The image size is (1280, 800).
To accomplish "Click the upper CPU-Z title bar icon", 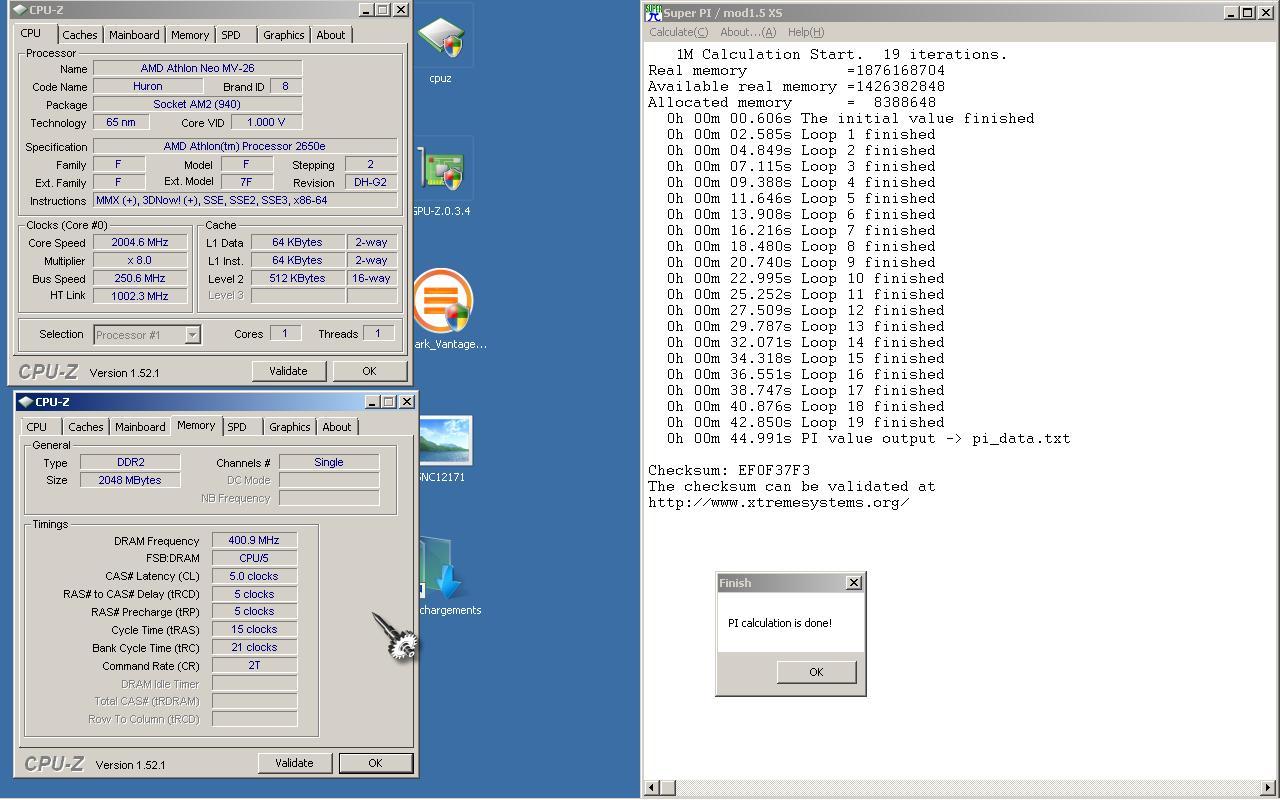I will click(20, 10).
